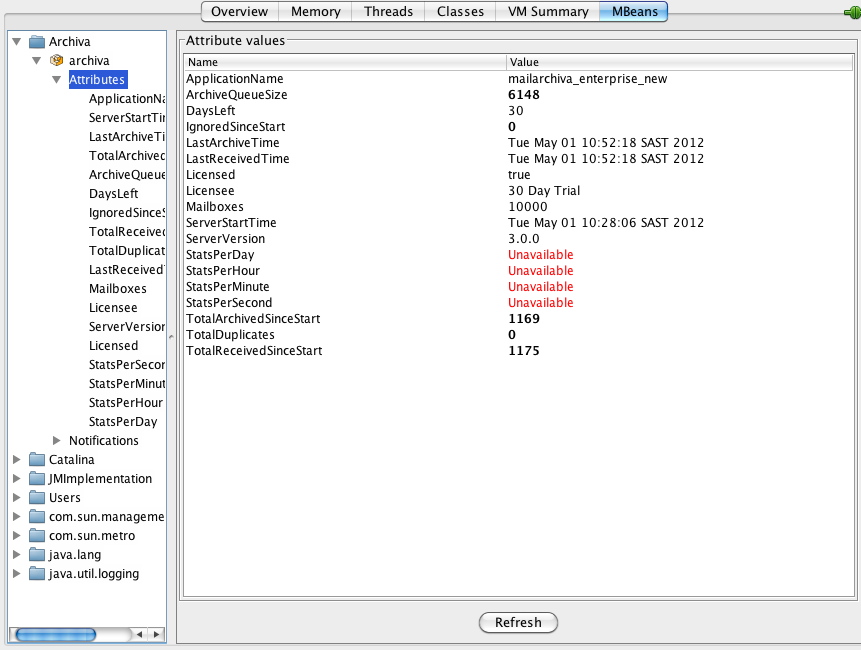The height and width of the screenshot is (650, 861).
Task: Switch to the Overview tab
Action: (x=240, y=12)
